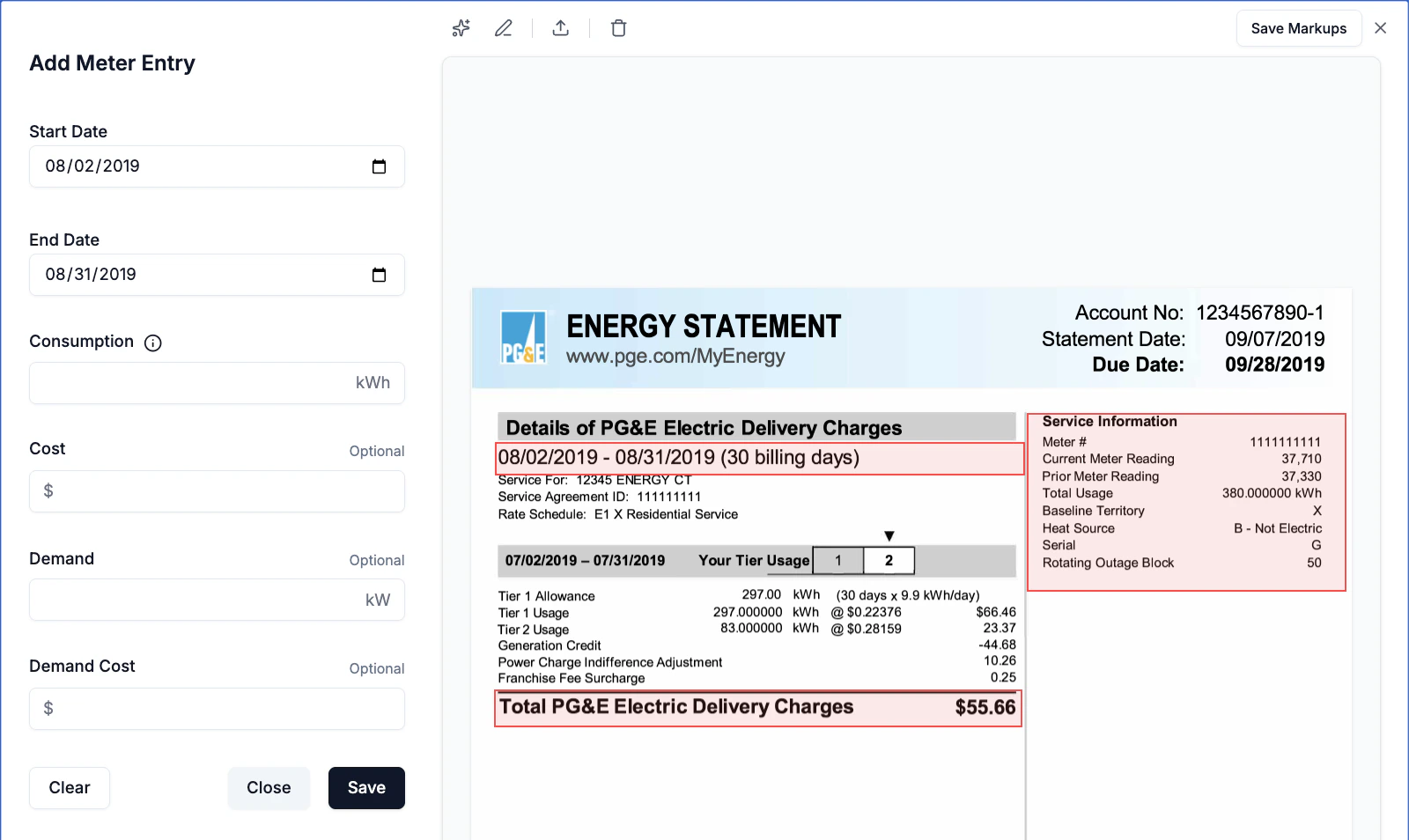Open the End Date calendar picker
The height and width of the screenshot is (840, 1409).
click(380, 275)
